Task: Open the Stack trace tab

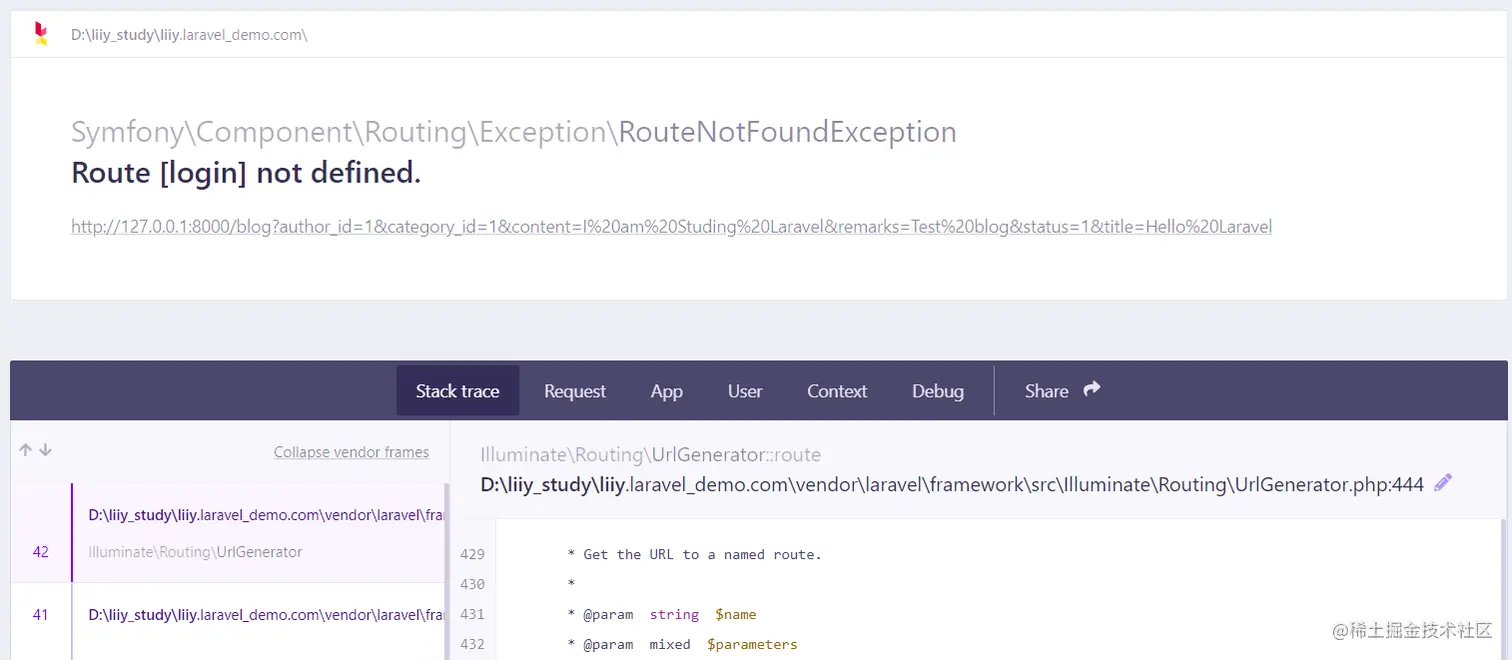Action: (458, 391)
